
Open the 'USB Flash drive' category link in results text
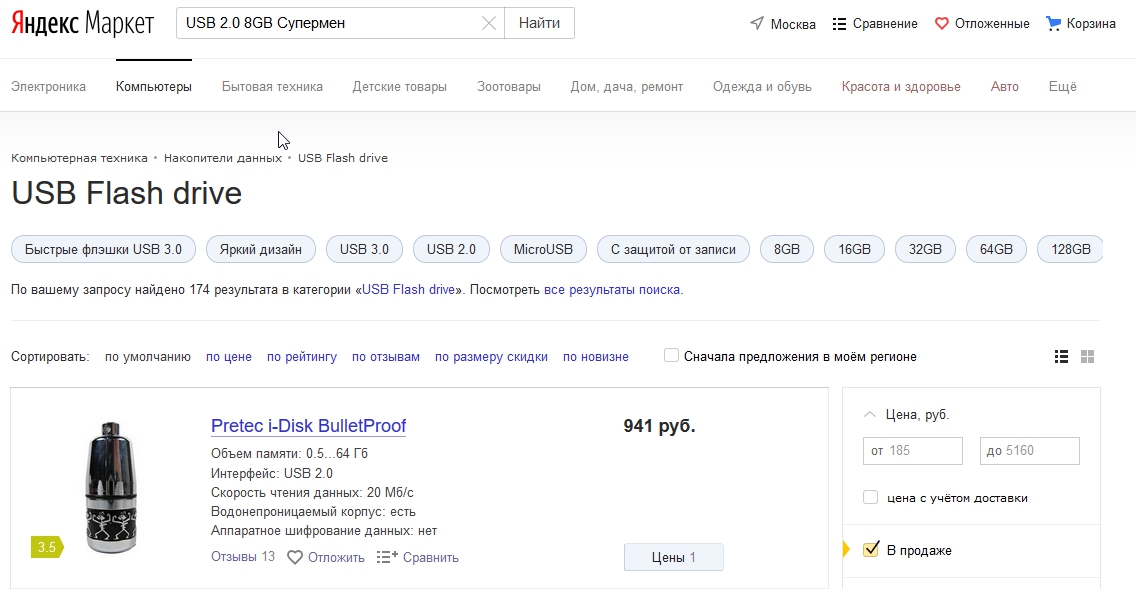tap(409, 290)
